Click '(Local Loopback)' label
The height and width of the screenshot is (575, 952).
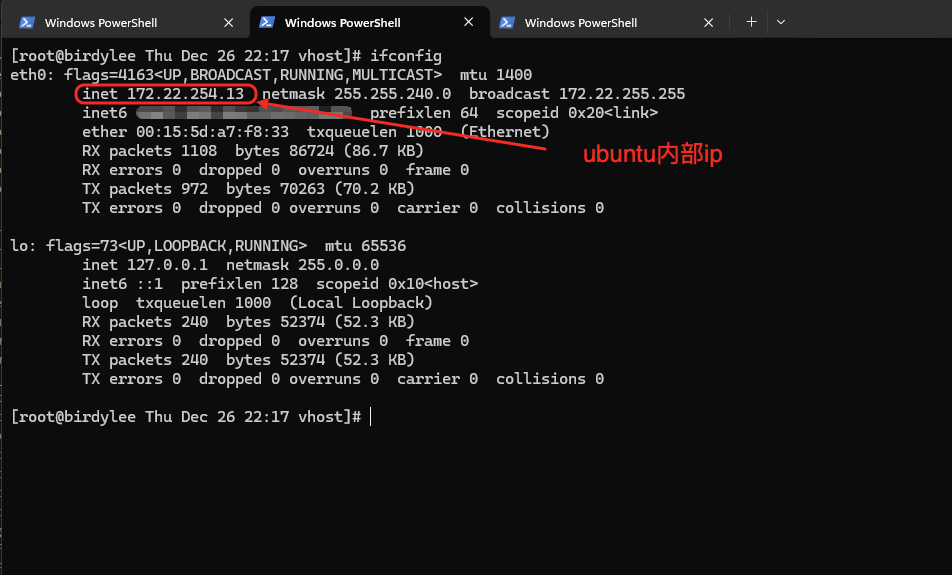click(x=361, y=303)
